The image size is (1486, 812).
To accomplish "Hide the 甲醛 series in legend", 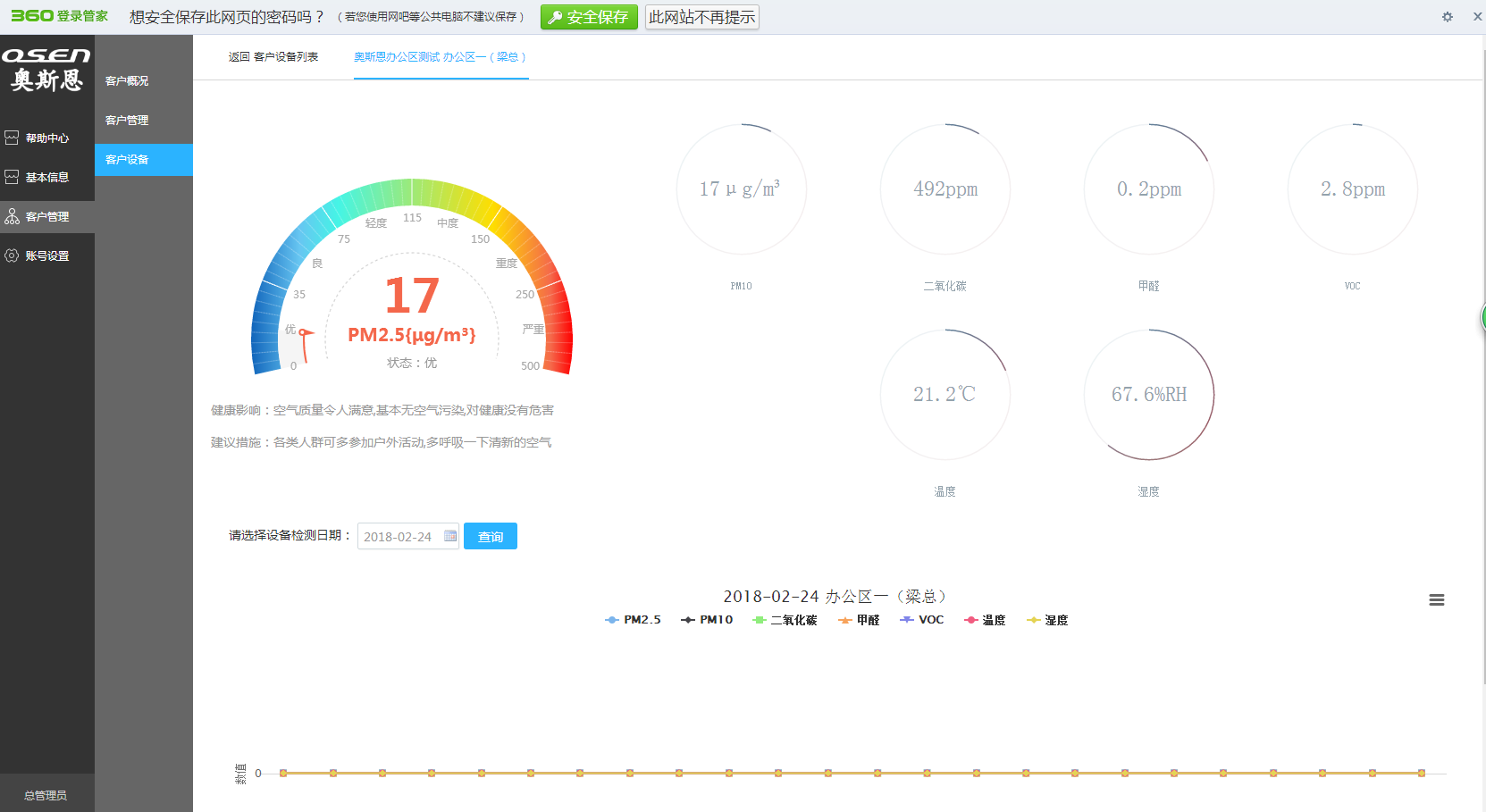I will (859, 620).
